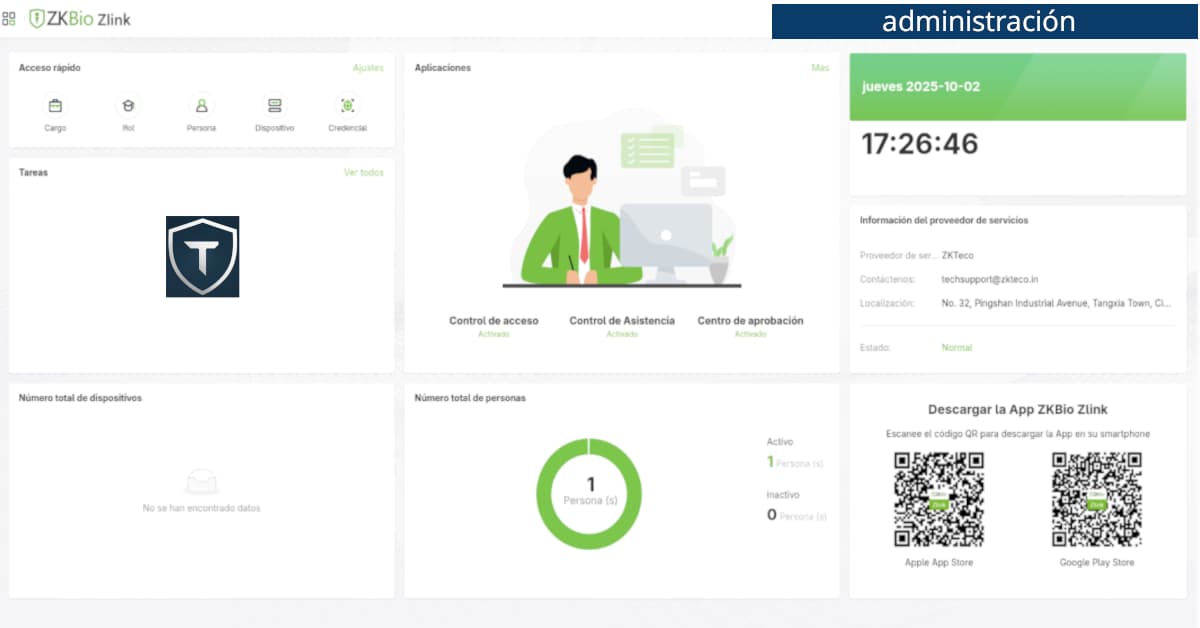
Task: Click the Apple App Store QR code
Action: click(938, 500)
